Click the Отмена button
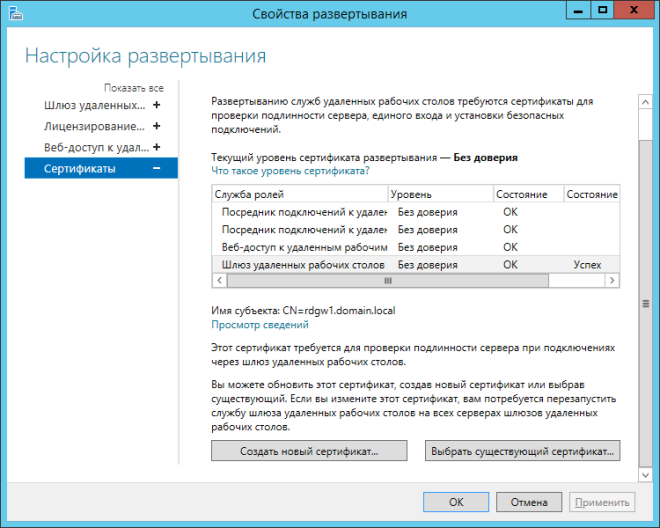 point(529,501)
